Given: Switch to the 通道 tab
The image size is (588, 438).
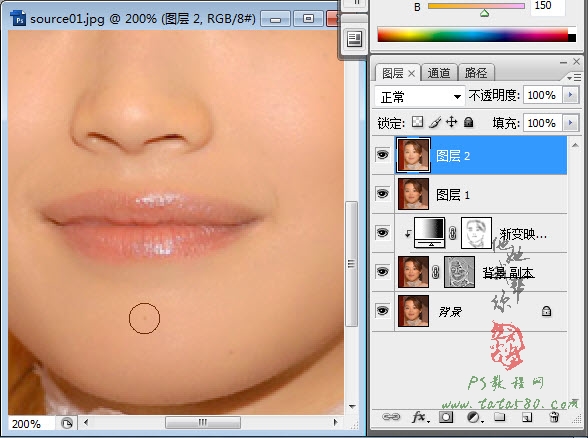Looking at the screenshot, I should 439,73.
